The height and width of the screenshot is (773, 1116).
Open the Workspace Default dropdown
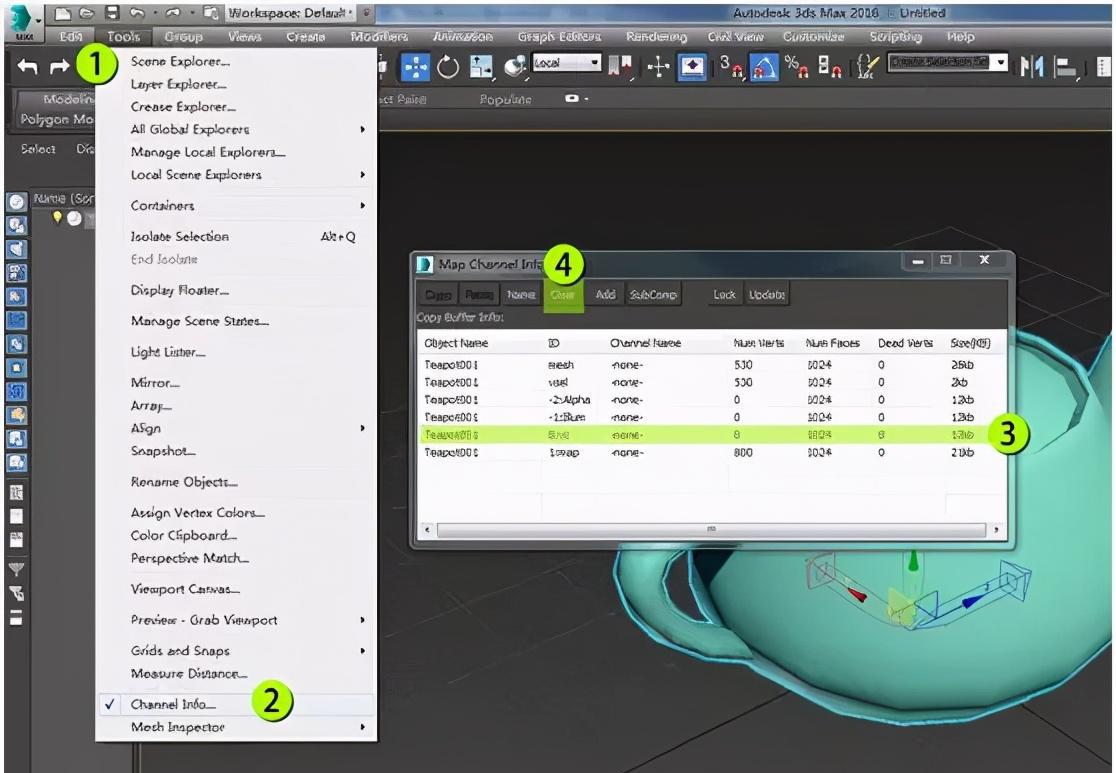coord(288,13)
